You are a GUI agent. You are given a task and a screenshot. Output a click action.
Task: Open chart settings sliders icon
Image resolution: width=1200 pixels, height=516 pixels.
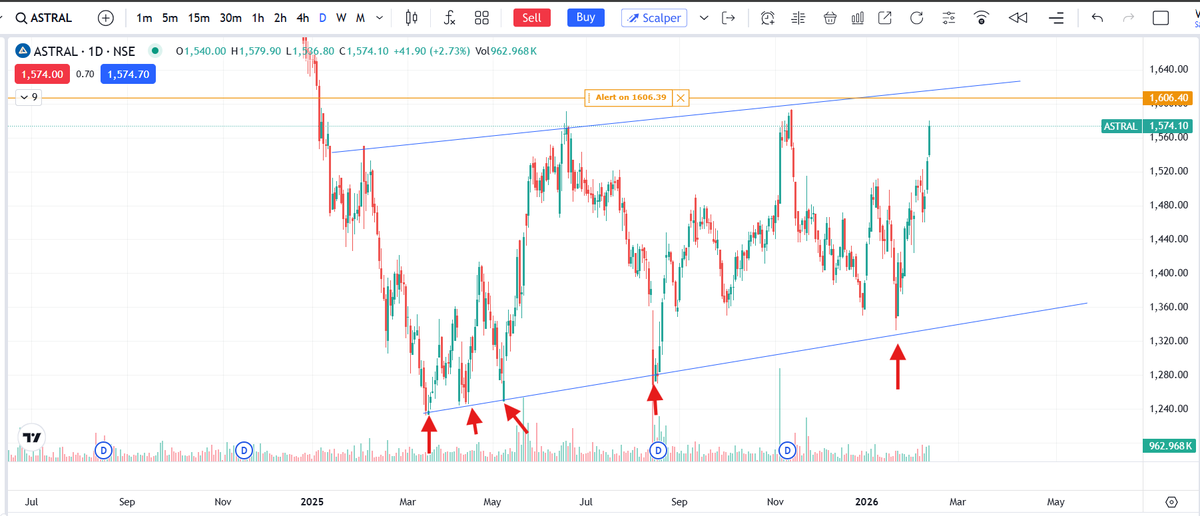pyautogui.click(x=950, y=18)
